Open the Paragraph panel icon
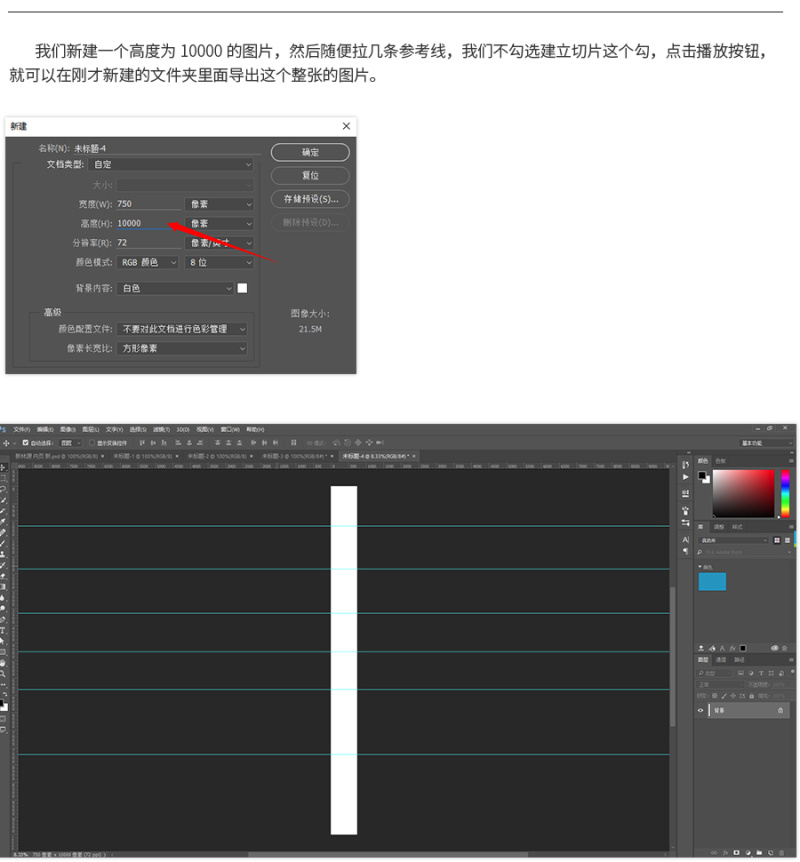 click(x=685, y=552)
